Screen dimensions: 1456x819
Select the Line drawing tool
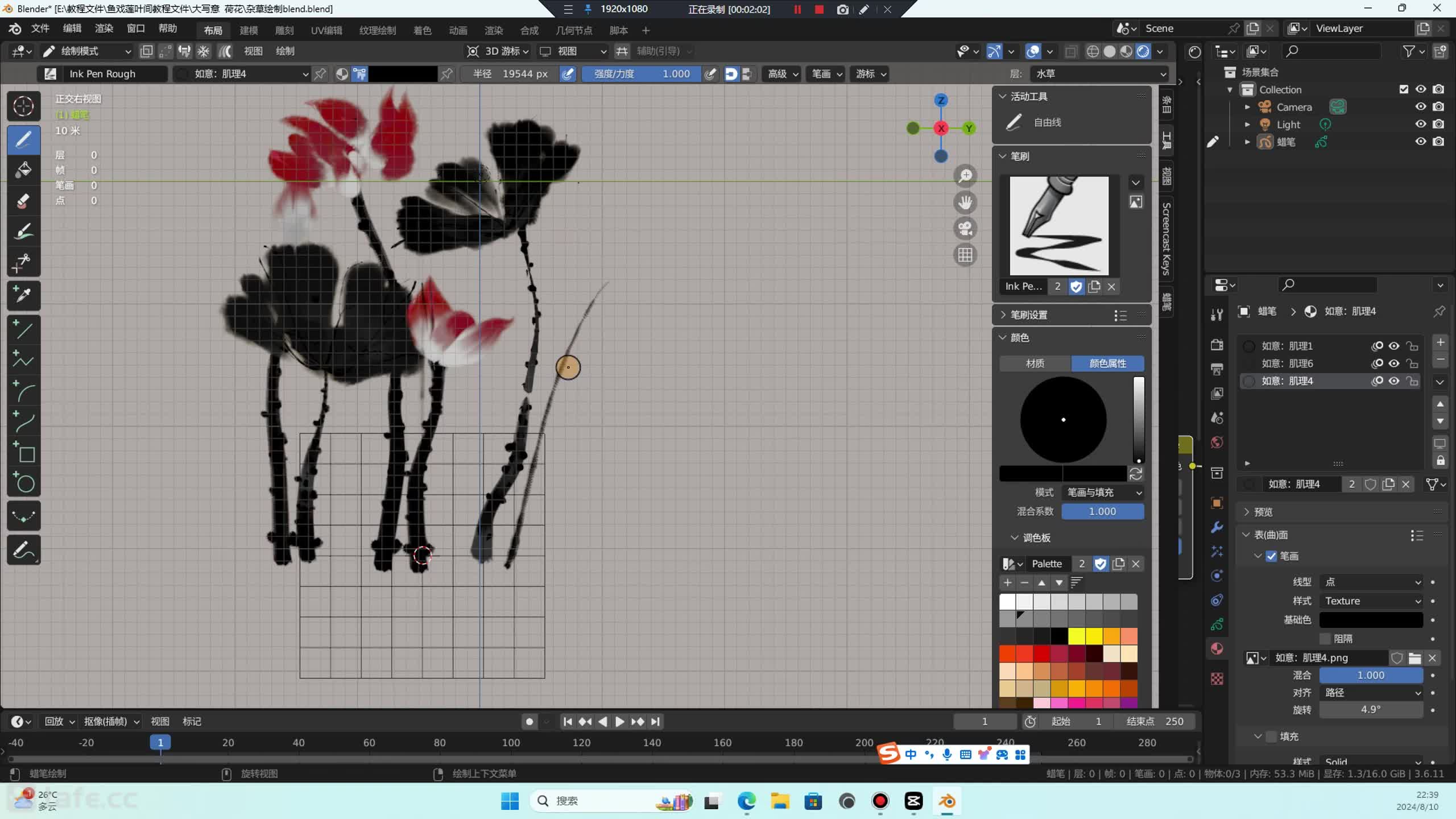[23, 329]
